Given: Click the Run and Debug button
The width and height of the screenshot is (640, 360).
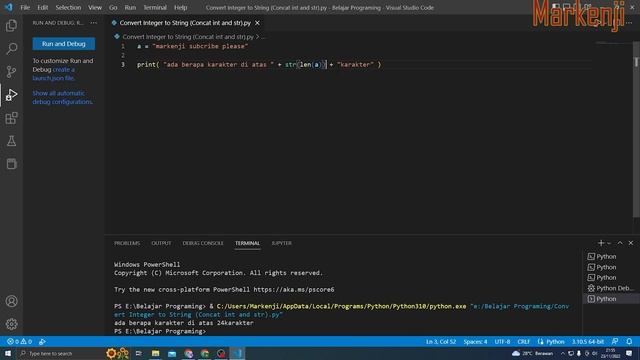Looking at the screenshot, I should 64,44.
